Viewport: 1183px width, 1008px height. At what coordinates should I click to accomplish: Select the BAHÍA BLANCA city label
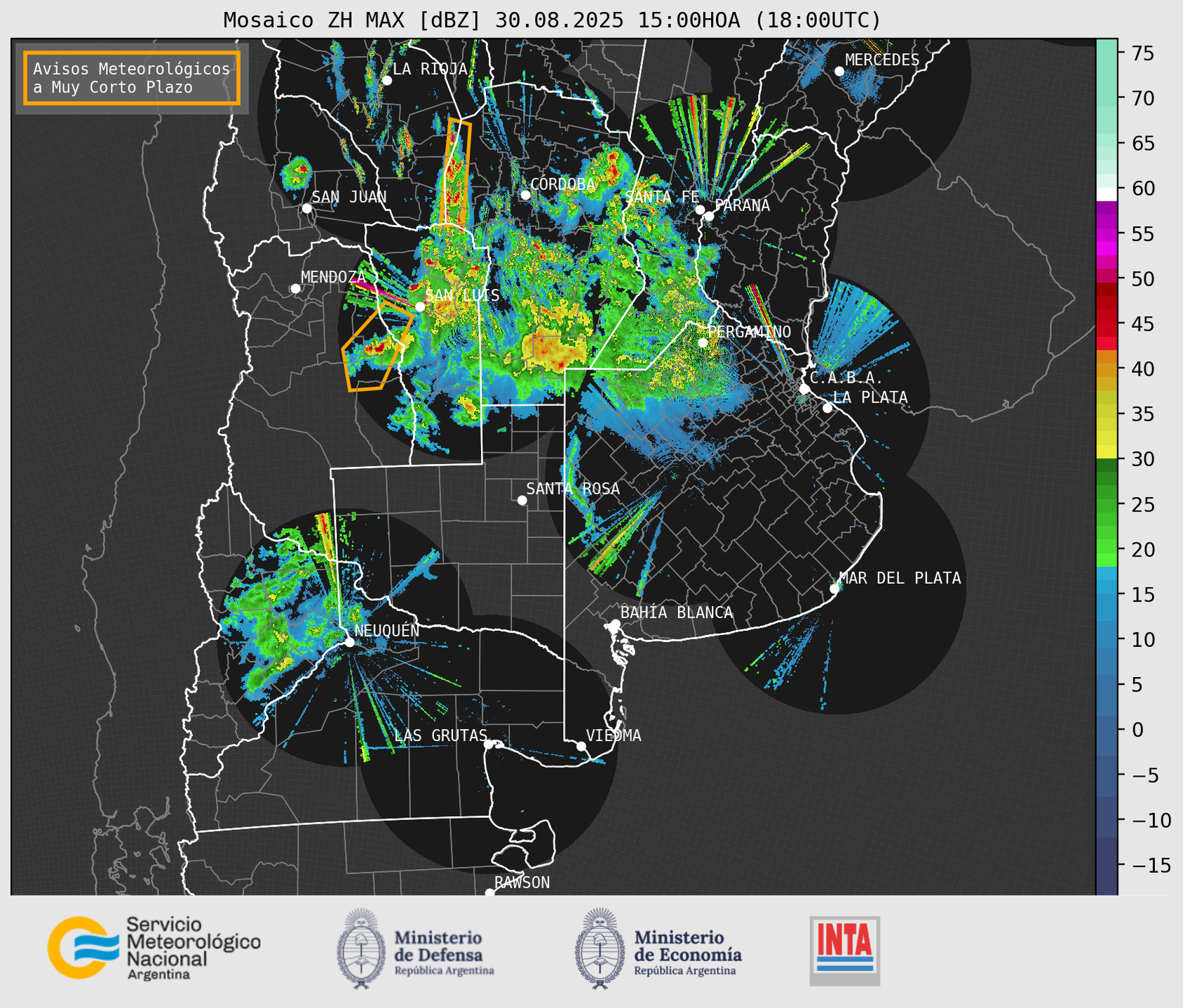tap(677, 613)
